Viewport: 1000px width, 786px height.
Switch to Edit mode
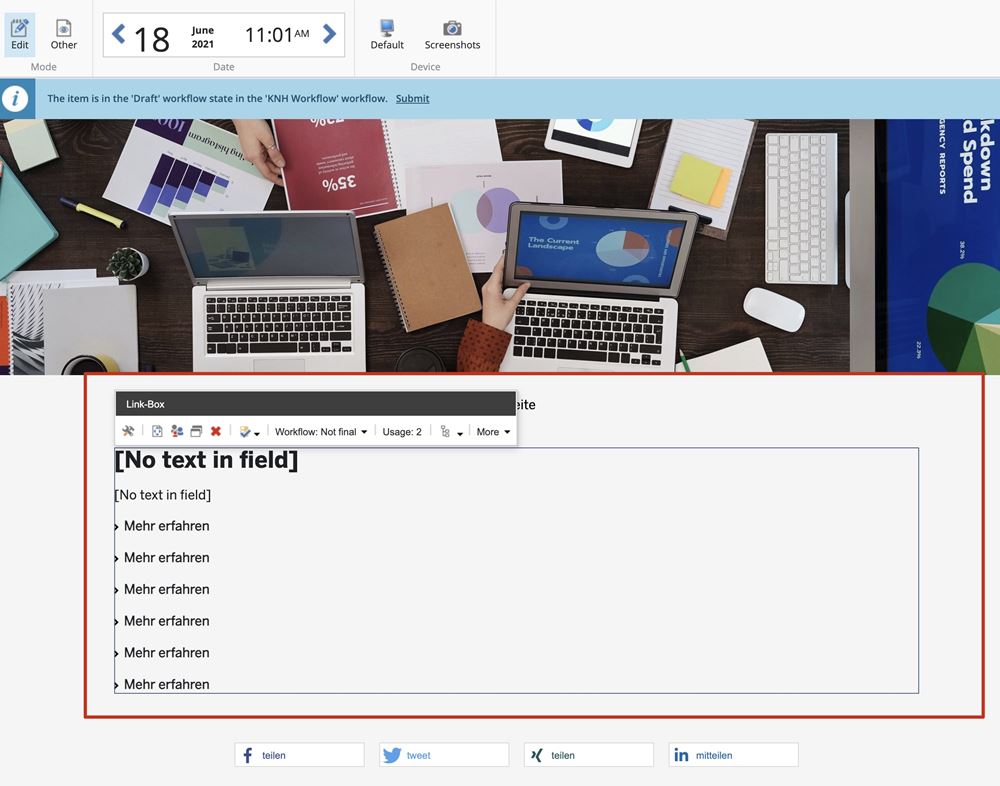20,34
